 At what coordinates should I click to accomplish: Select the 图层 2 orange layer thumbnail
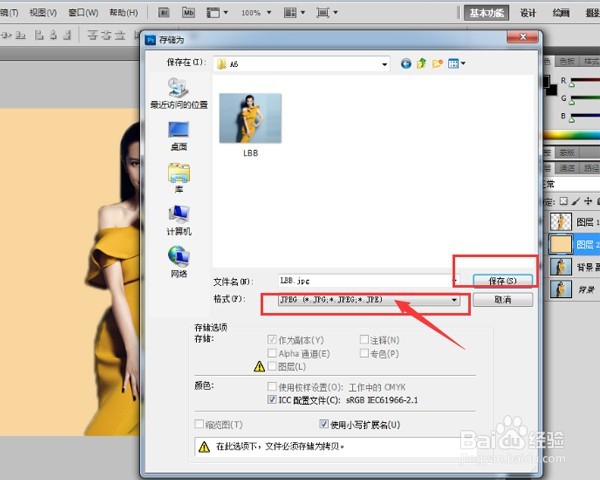561,244
